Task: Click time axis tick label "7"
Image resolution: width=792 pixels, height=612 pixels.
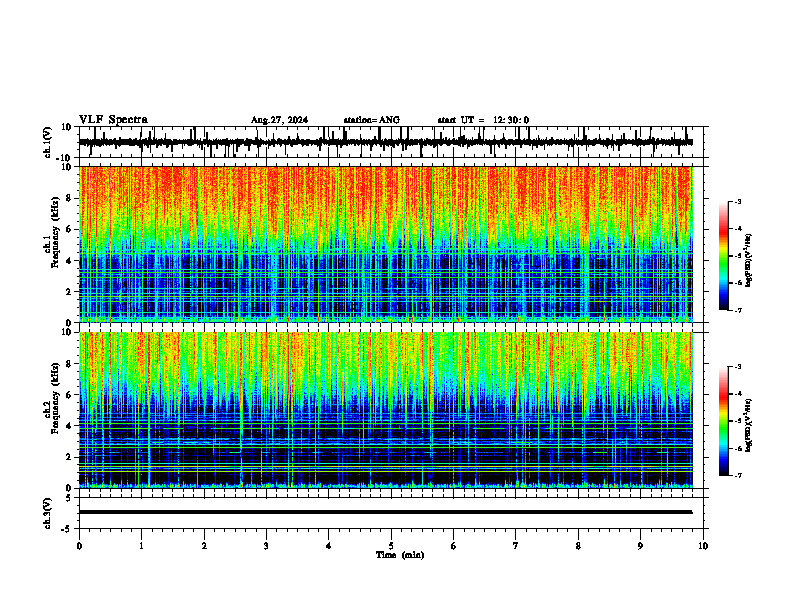Action: tap(516, 546)
